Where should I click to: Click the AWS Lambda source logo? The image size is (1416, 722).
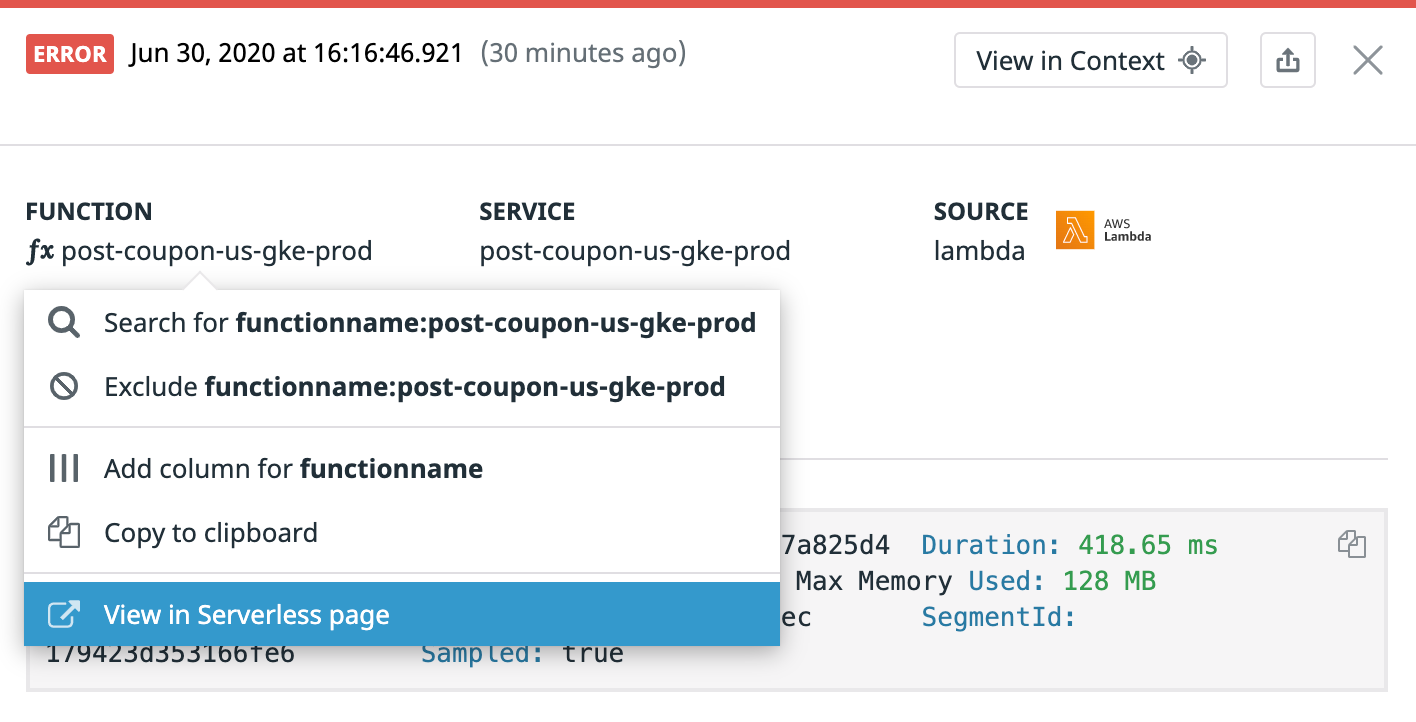(1104, 230)
